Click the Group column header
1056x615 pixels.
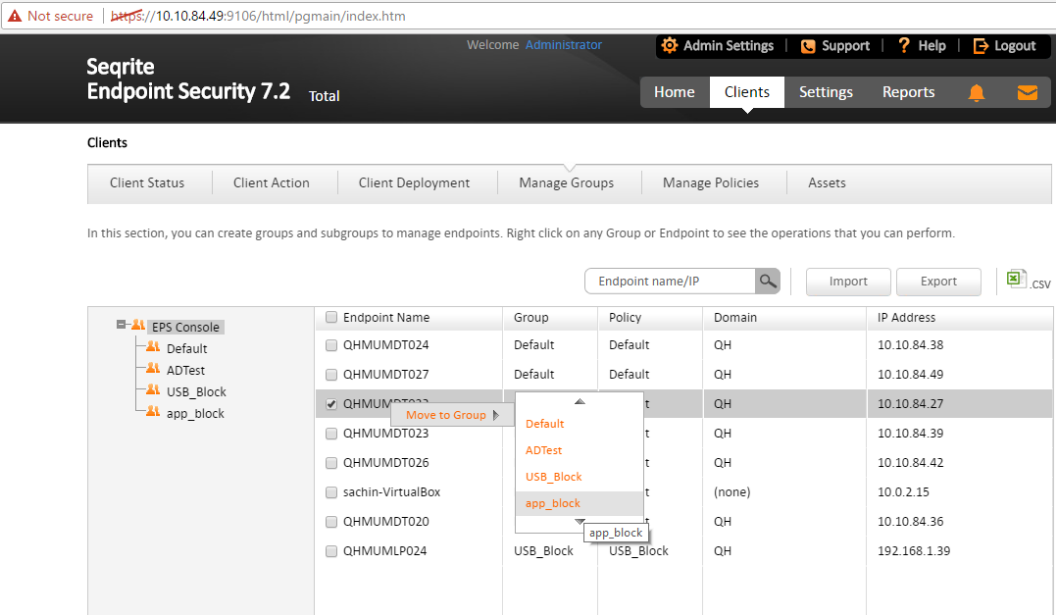(x=531, y=317)
